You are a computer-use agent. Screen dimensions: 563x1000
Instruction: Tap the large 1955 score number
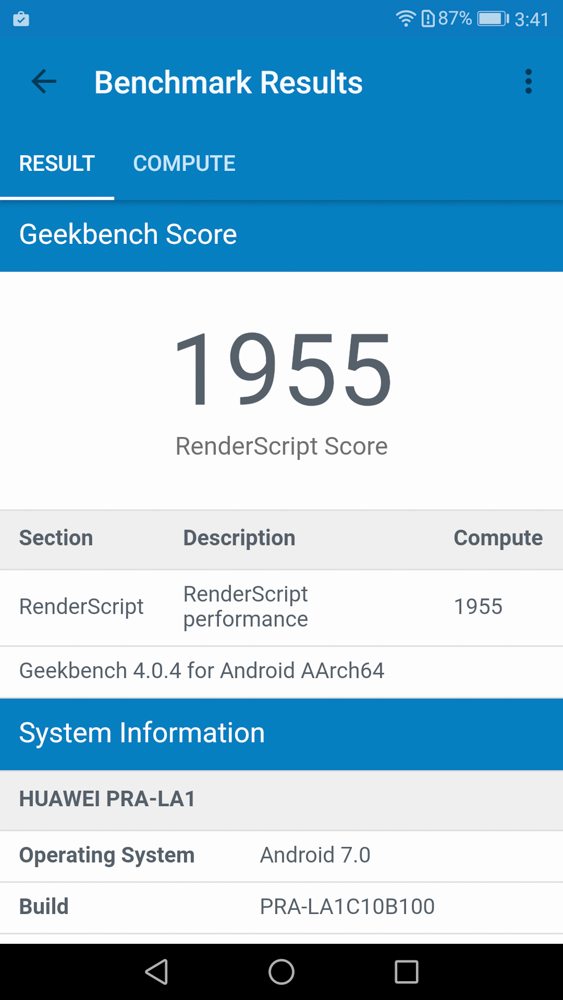pyautogui.click(x=282, y=370)
